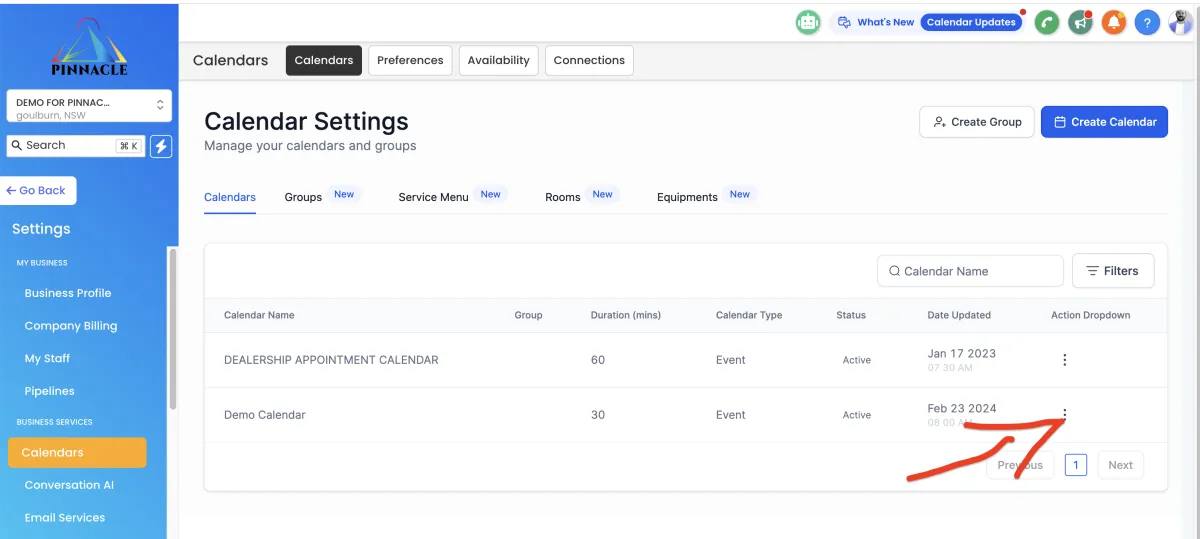1200x539 pixels.
Task: Click the blue help question mark icon
Action: pyautogui.click(x=1147, y=22)
